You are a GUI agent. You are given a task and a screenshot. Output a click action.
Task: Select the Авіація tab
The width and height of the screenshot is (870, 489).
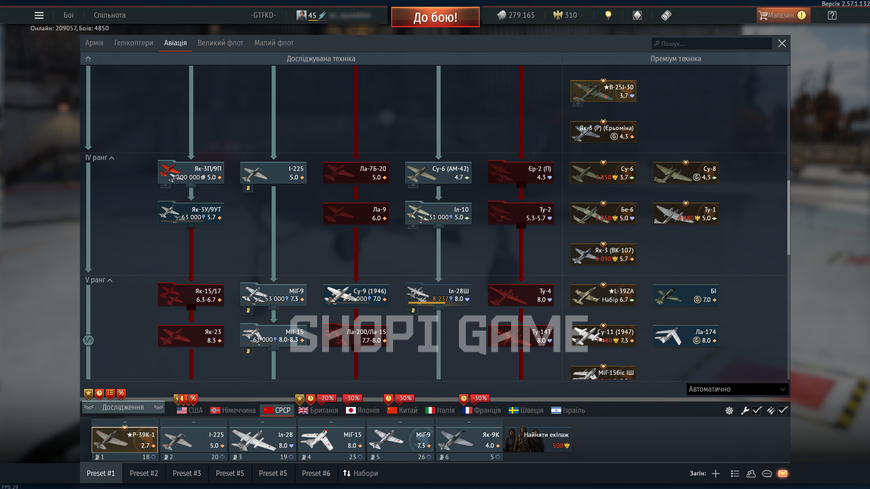pos(175,43)
